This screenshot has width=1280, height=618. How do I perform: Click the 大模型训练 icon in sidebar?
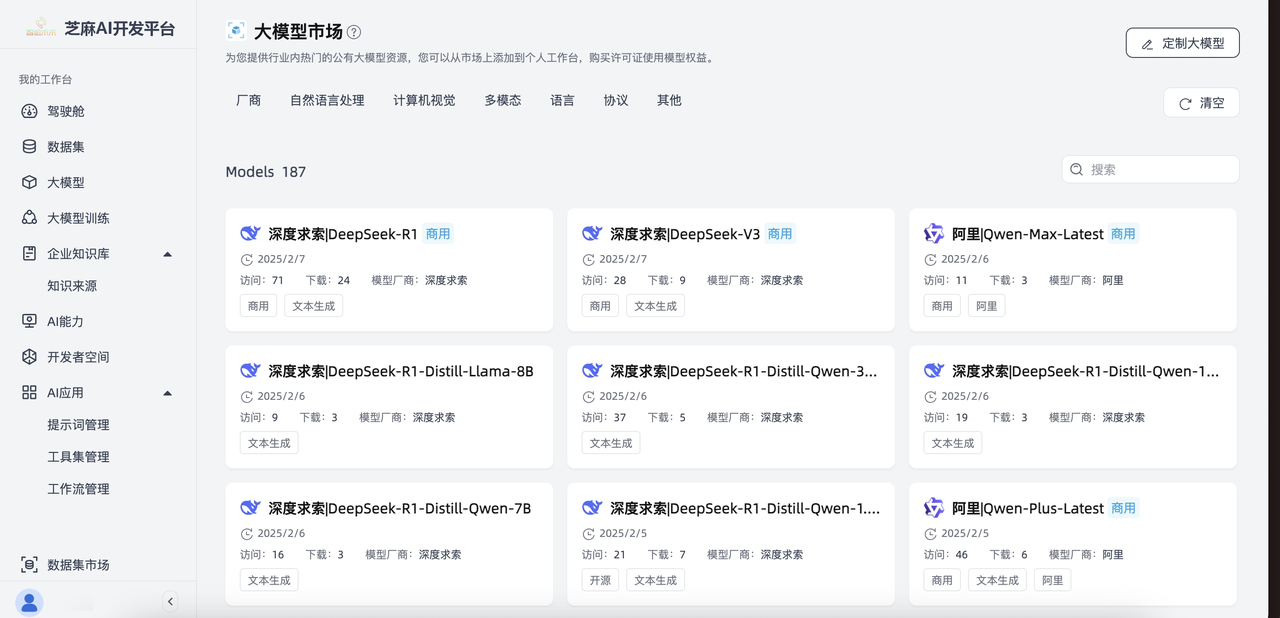[x=30, y=218]
